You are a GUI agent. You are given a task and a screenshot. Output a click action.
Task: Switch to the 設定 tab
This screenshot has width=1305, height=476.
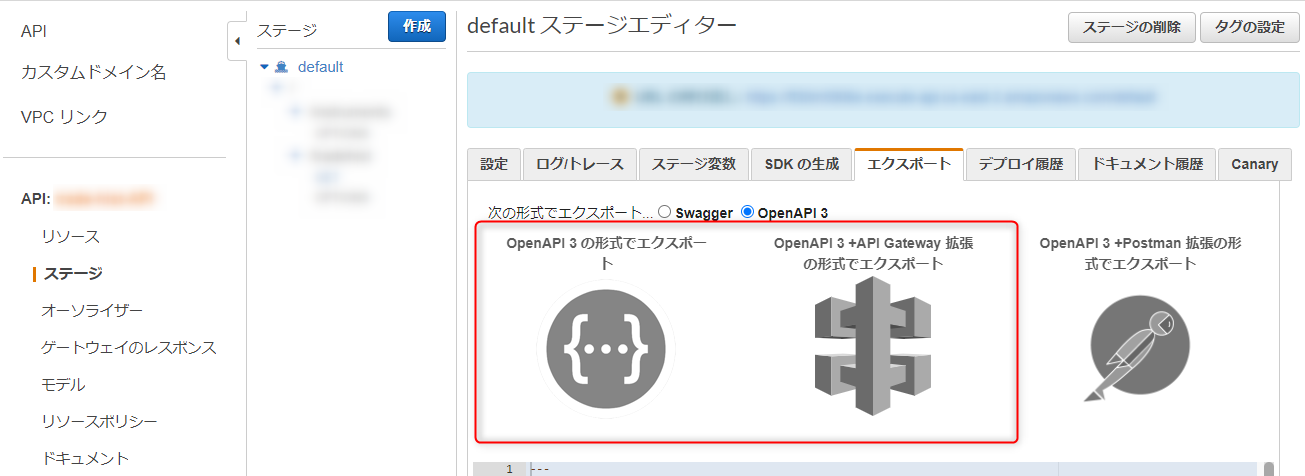coord(494,164)
